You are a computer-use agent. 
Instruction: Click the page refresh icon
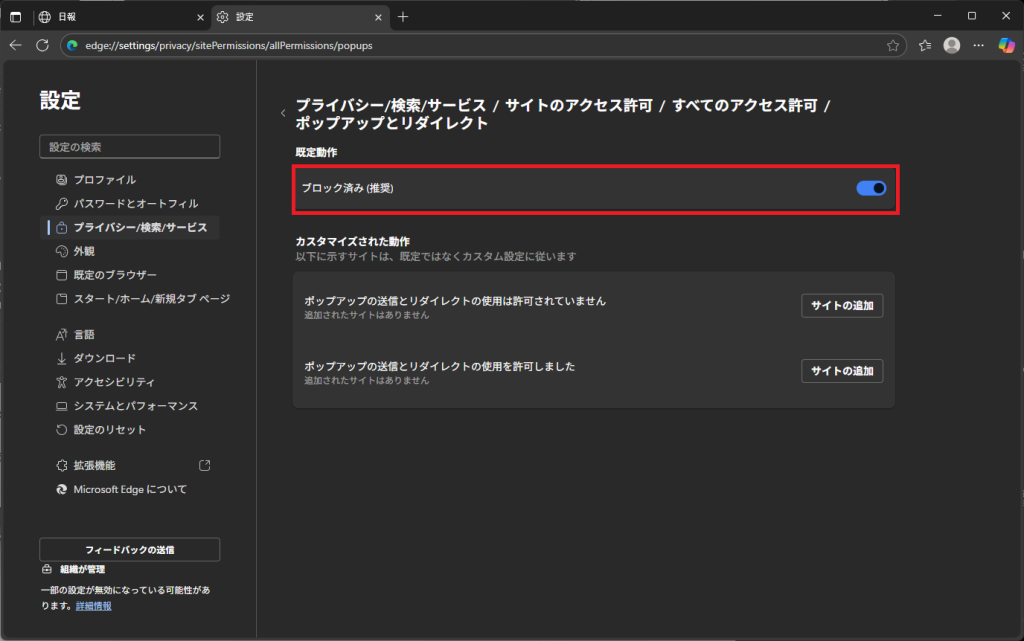point(42,45)
